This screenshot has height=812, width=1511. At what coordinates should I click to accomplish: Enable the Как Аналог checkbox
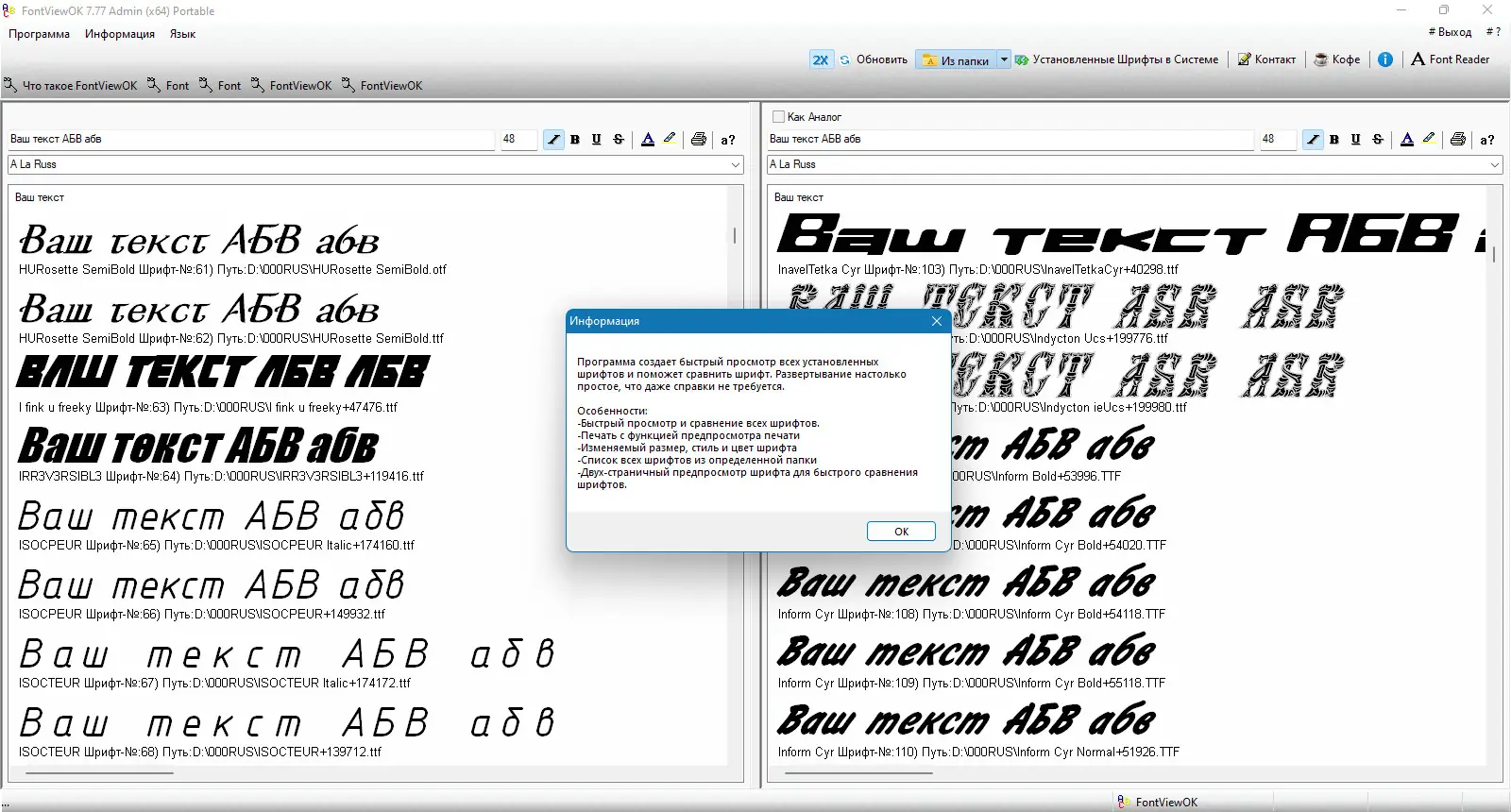click(x=779, y=117)
